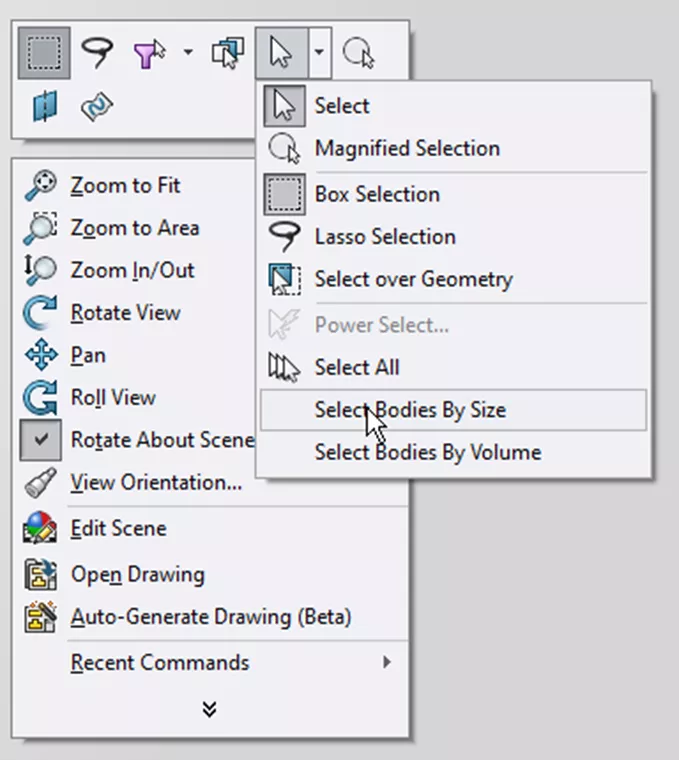679x760 pixels.
Task: Click the Rotate View icon
Action: tap(41, 313)
